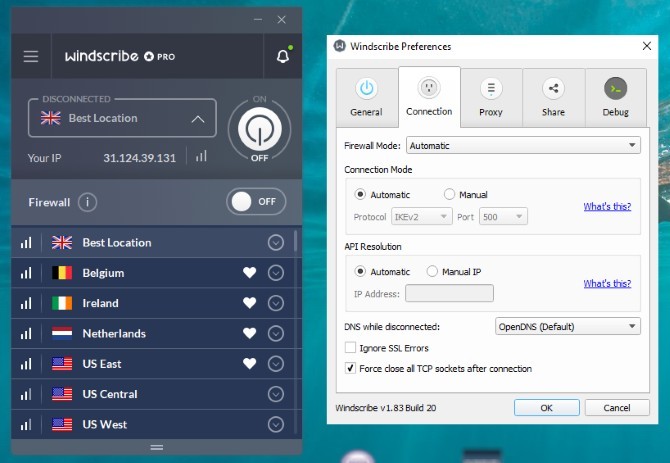670x463 pixels.
Task: Click the heart icon next to Belgium
Action: (x=250, y=273)
